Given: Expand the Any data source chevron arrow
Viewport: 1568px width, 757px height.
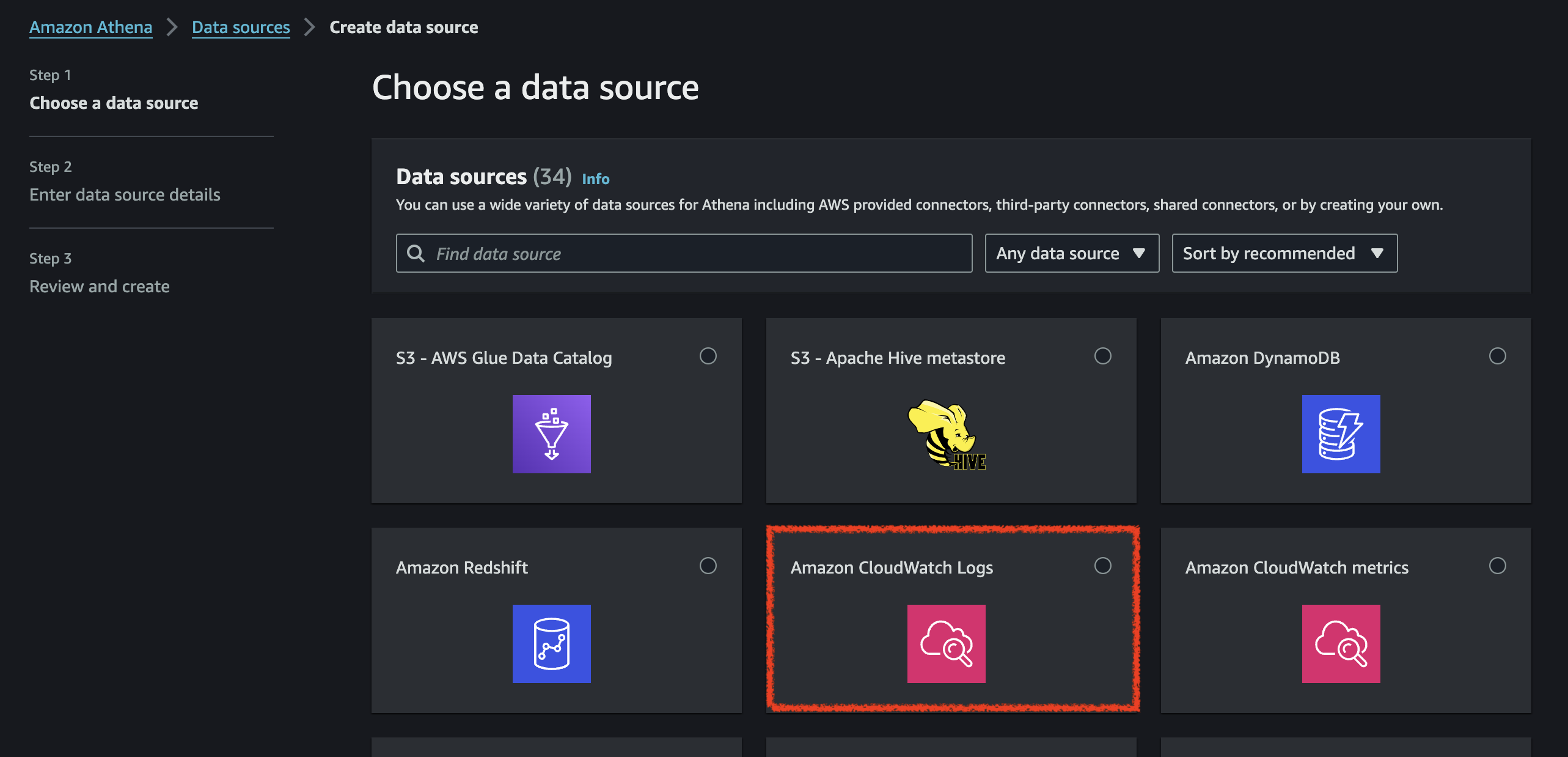Looking at the screenshot, I should pyautogui.click(x=1140, y=253).
